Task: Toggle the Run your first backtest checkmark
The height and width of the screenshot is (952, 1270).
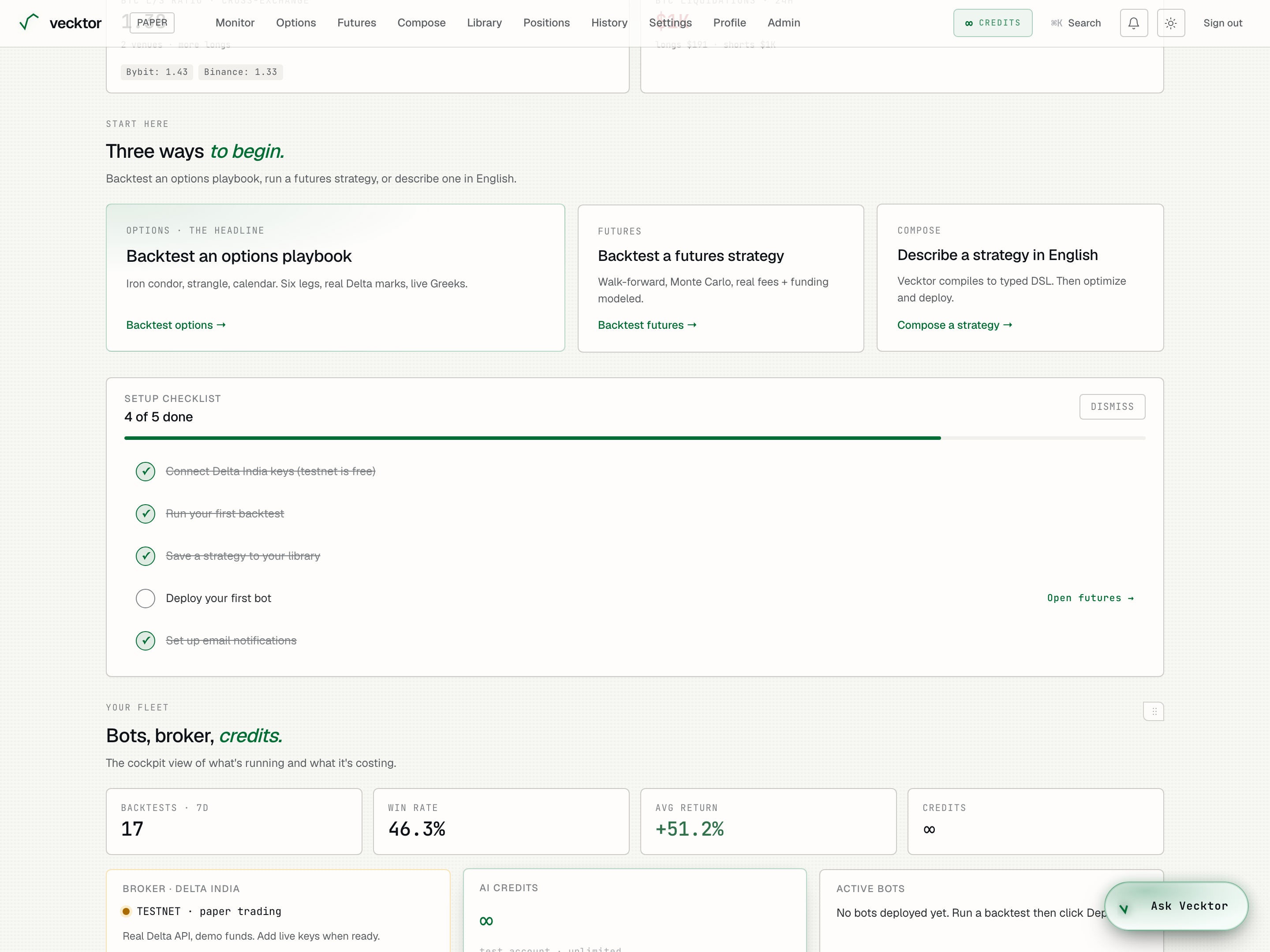Action: tap(145, 513)
